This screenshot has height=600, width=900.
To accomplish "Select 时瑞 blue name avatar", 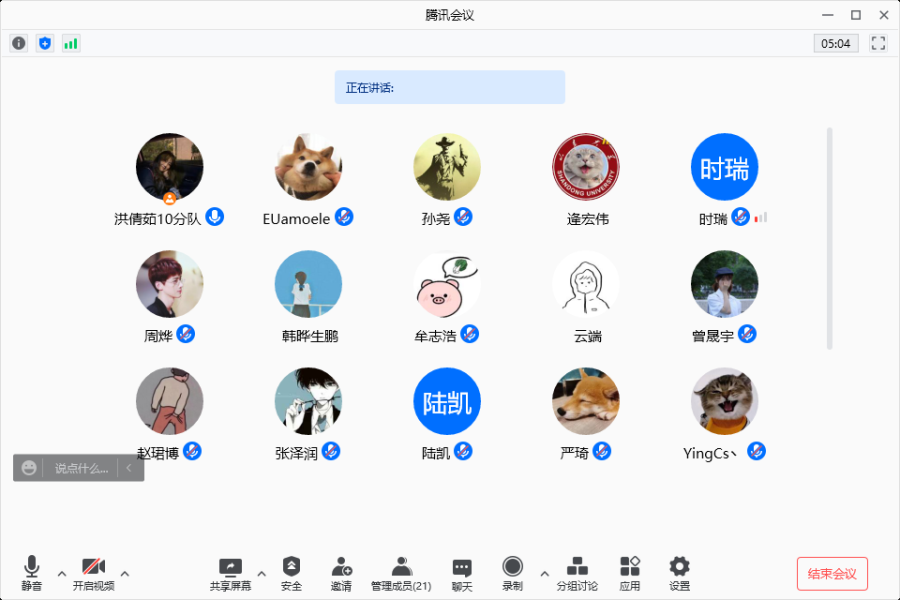I will [724, 167].
